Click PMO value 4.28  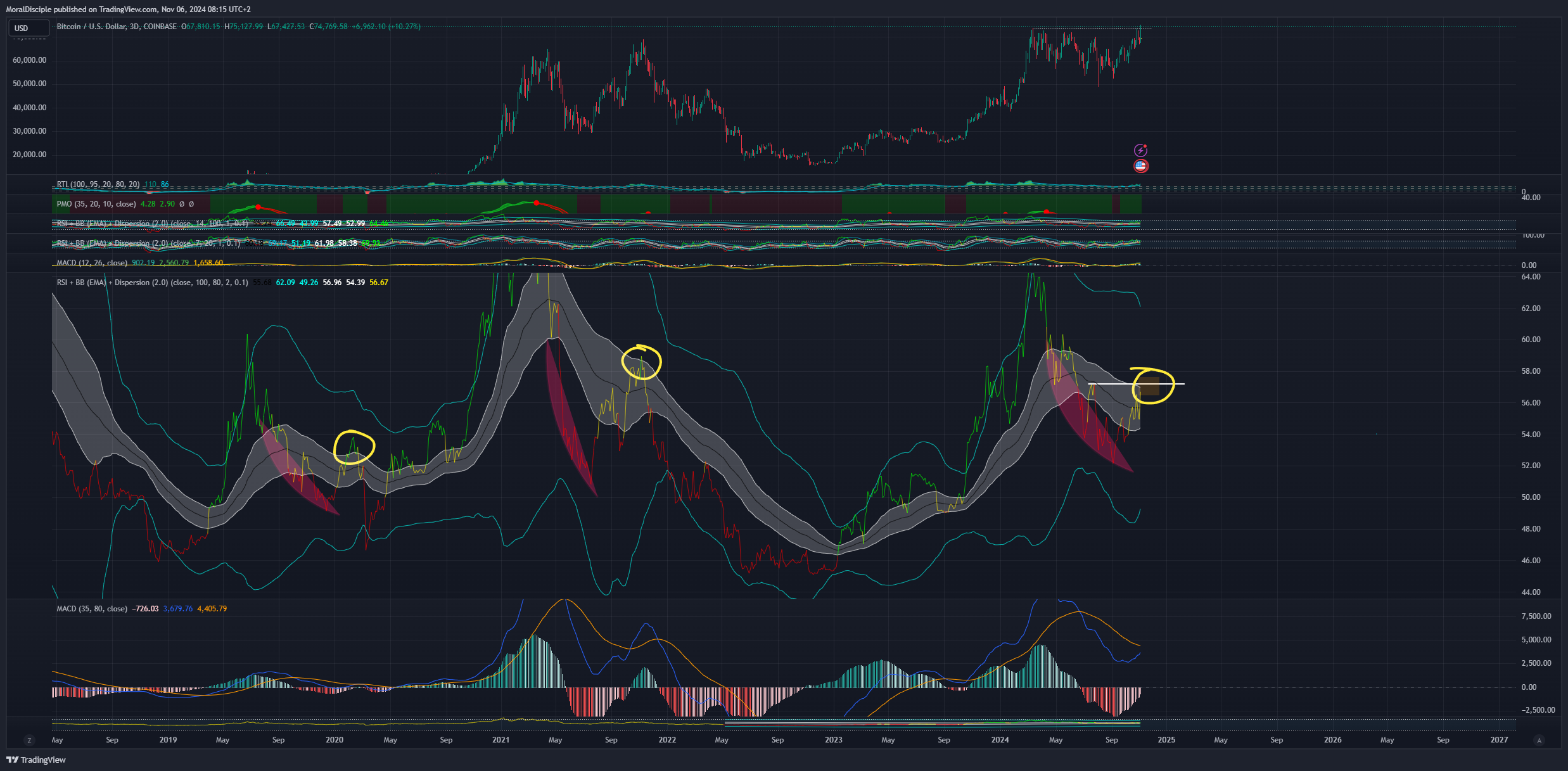[x=148, y=204]
